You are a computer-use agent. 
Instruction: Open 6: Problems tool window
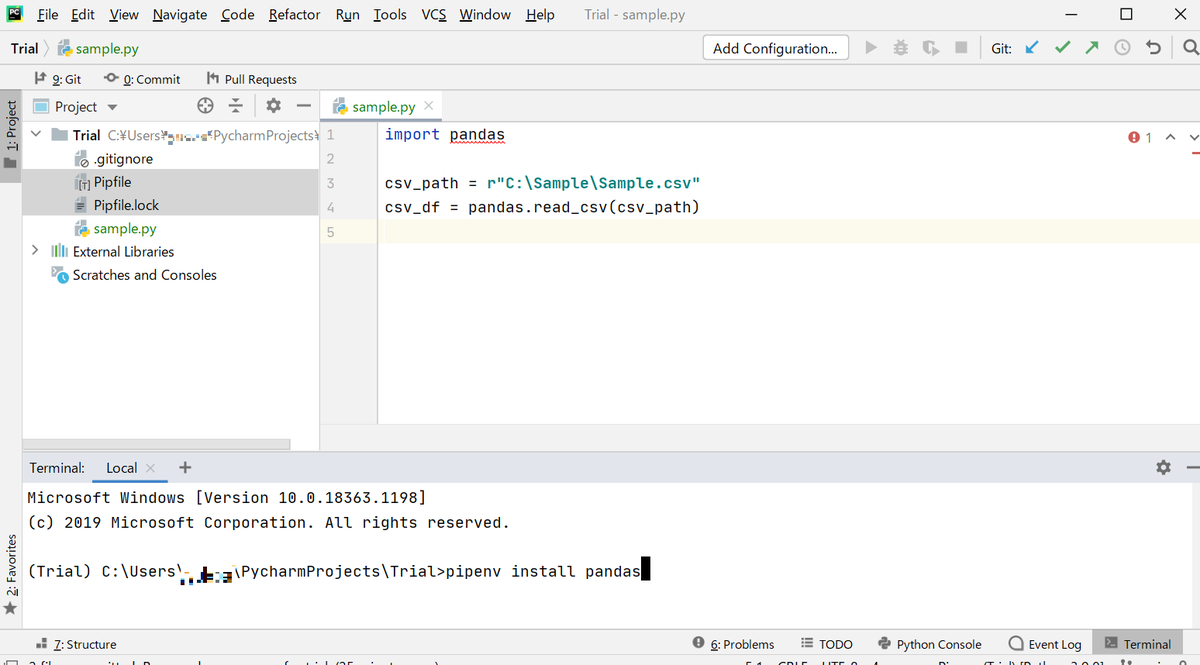pos(734,644)
